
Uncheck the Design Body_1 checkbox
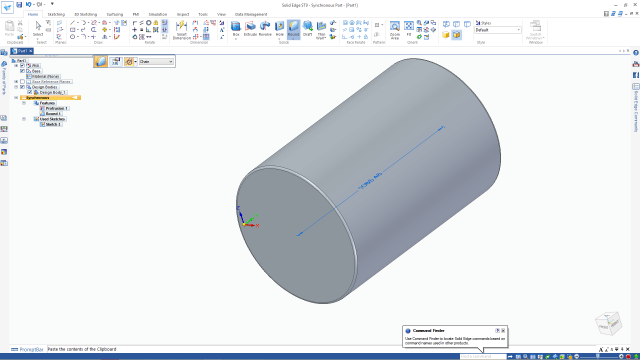pos(30,92)
